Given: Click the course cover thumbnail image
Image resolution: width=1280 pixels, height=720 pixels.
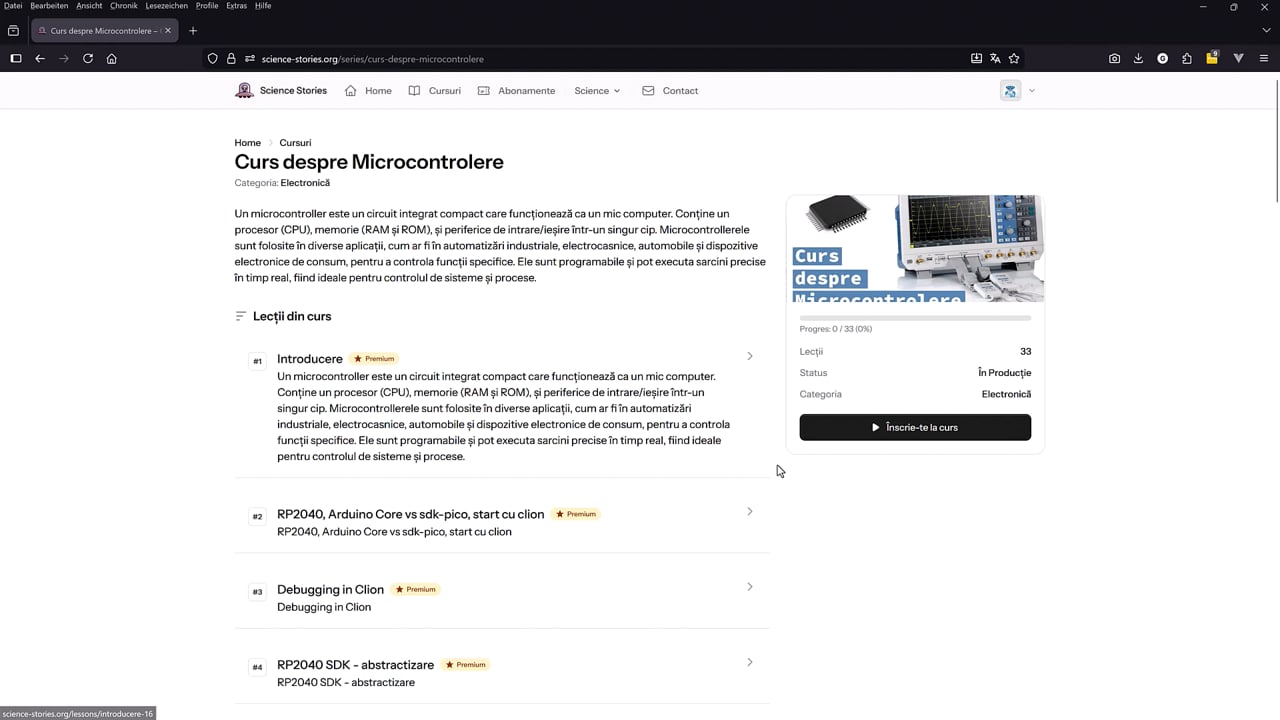Looking at the screenshot, I should pyautogui.click(x=915, y=248).
